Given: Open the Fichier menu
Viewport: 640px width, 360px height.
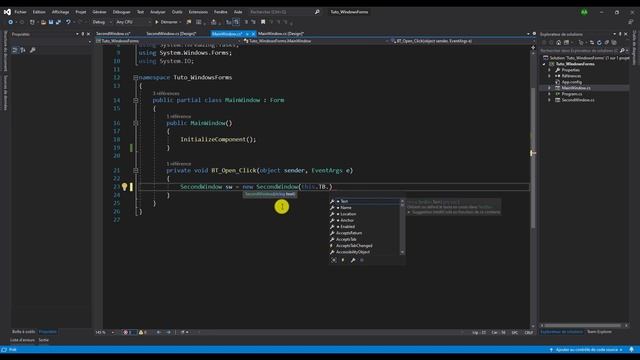Looking at the screenshot, I should pyautogui.click(x=20, y=12).
